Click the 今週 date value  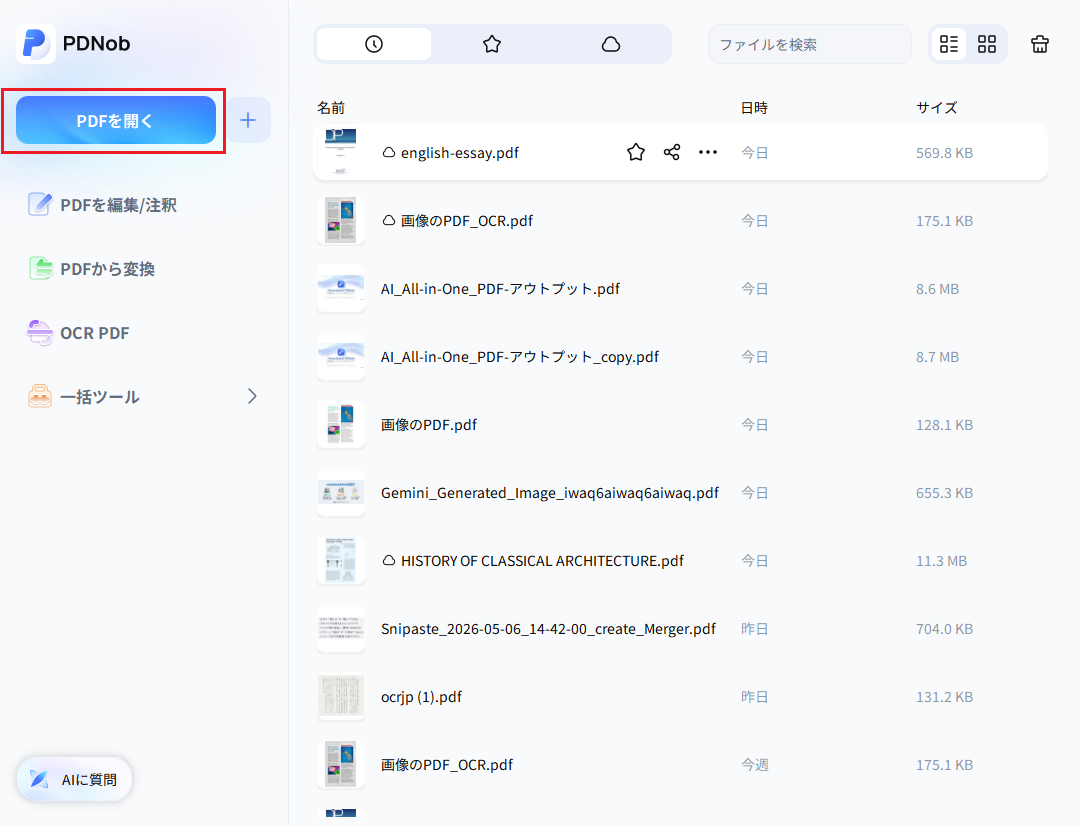(754, 765)
